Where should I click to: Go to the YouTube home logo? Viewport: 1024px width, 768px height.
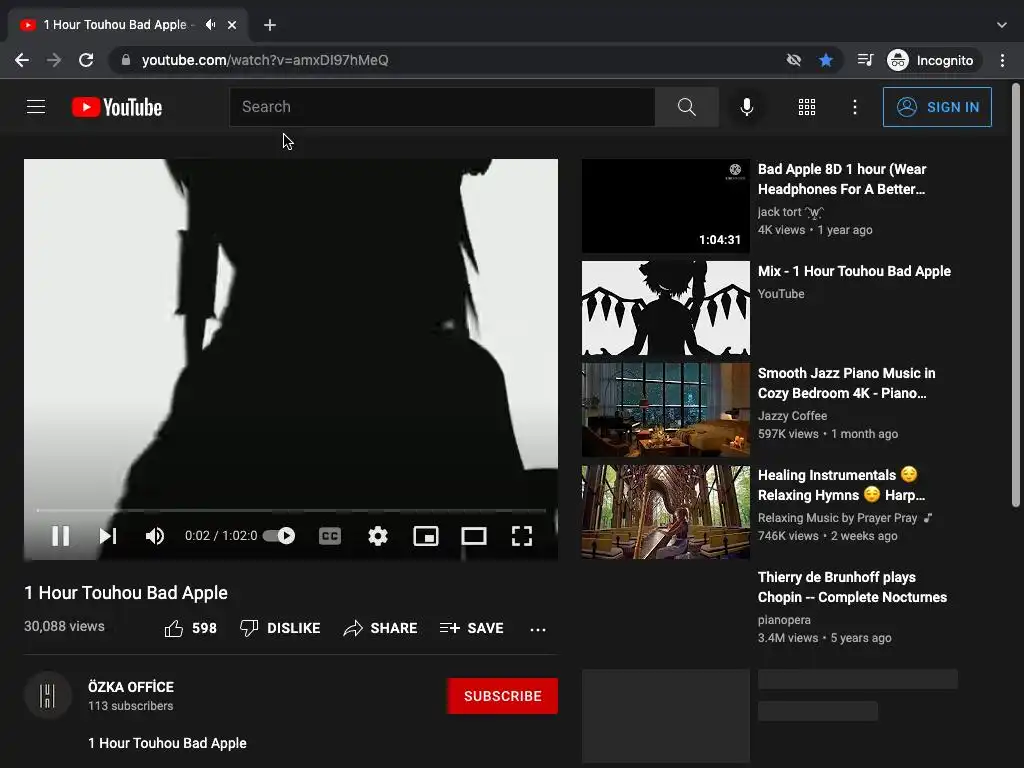[117, 107]
